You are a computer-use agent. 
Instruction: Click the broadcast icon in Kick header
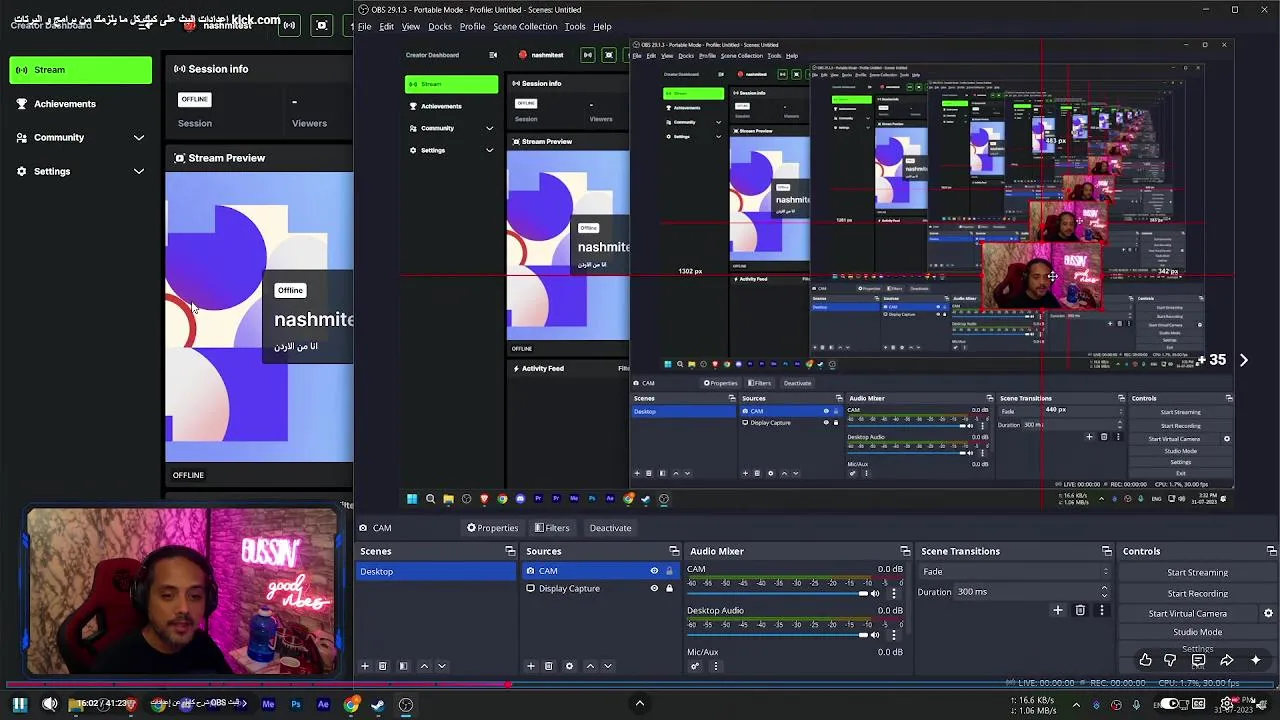(x=289, y=25)
